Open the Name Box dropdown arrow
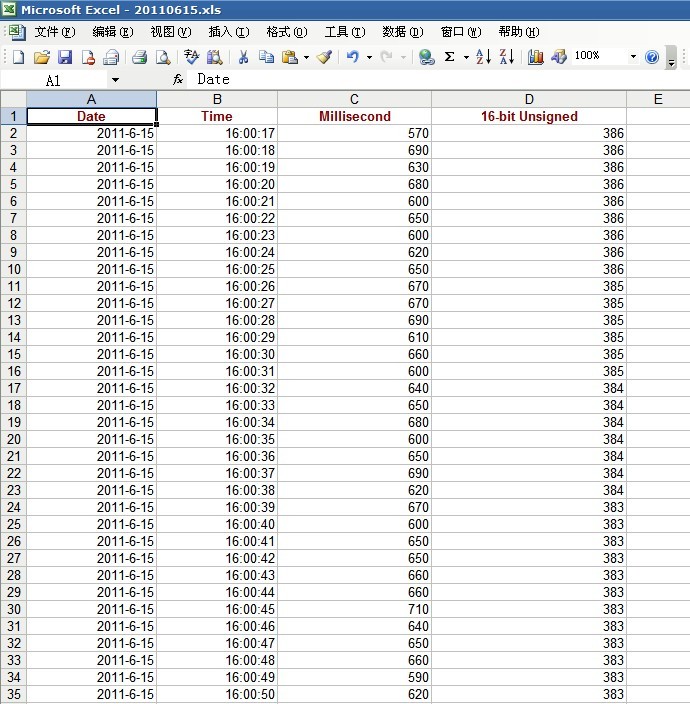The width and height of the screenshot is (690, 704). pyautogui.click(x=115, y=80)
